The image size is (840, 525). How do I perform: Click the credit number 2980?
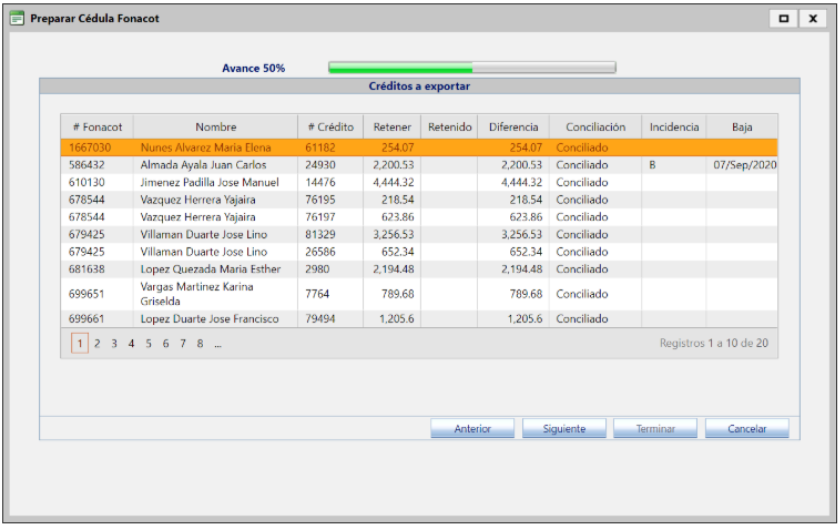(x=317, y=269)
